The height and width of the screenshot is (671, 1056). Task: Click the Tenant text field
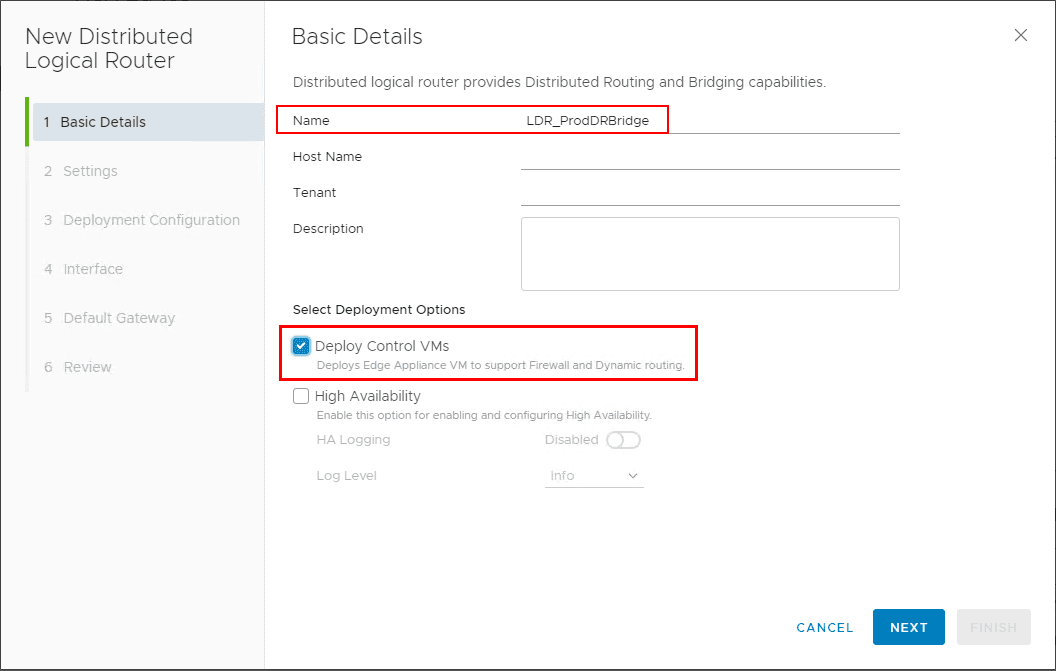tap(710, 193)
